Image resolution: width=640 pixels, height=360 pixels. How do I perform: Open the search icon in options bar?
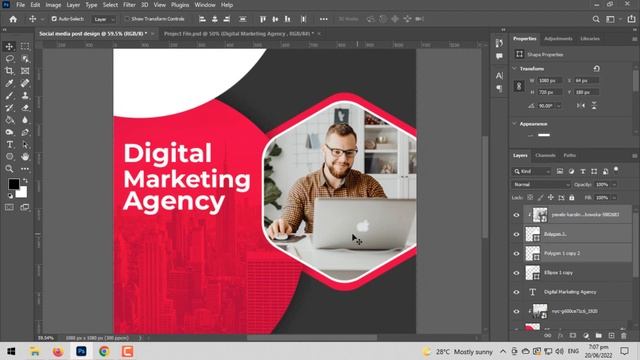pyautogui.click(x=596, y=19)
